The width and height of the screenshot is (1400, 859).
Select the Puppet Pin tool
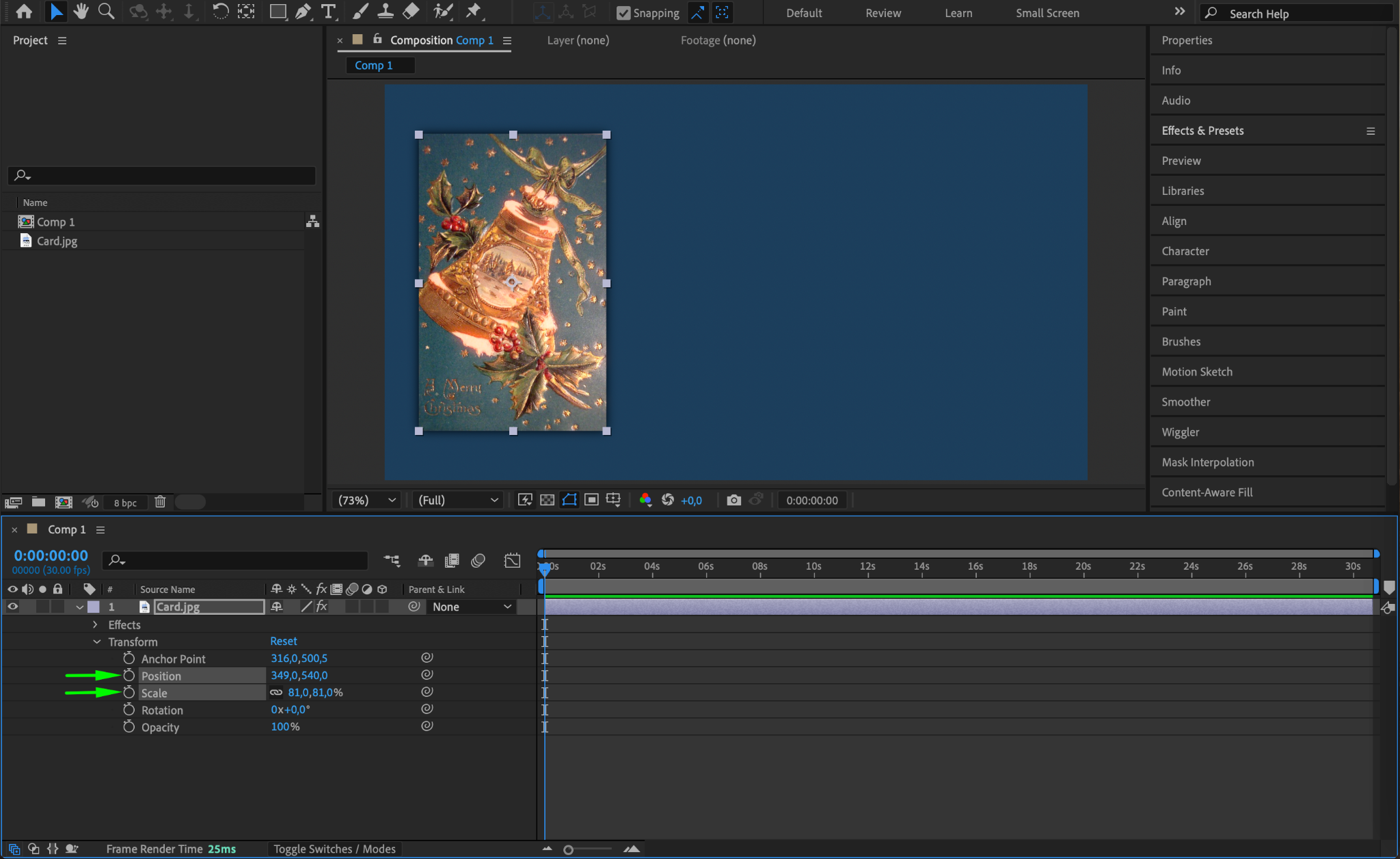473,11
